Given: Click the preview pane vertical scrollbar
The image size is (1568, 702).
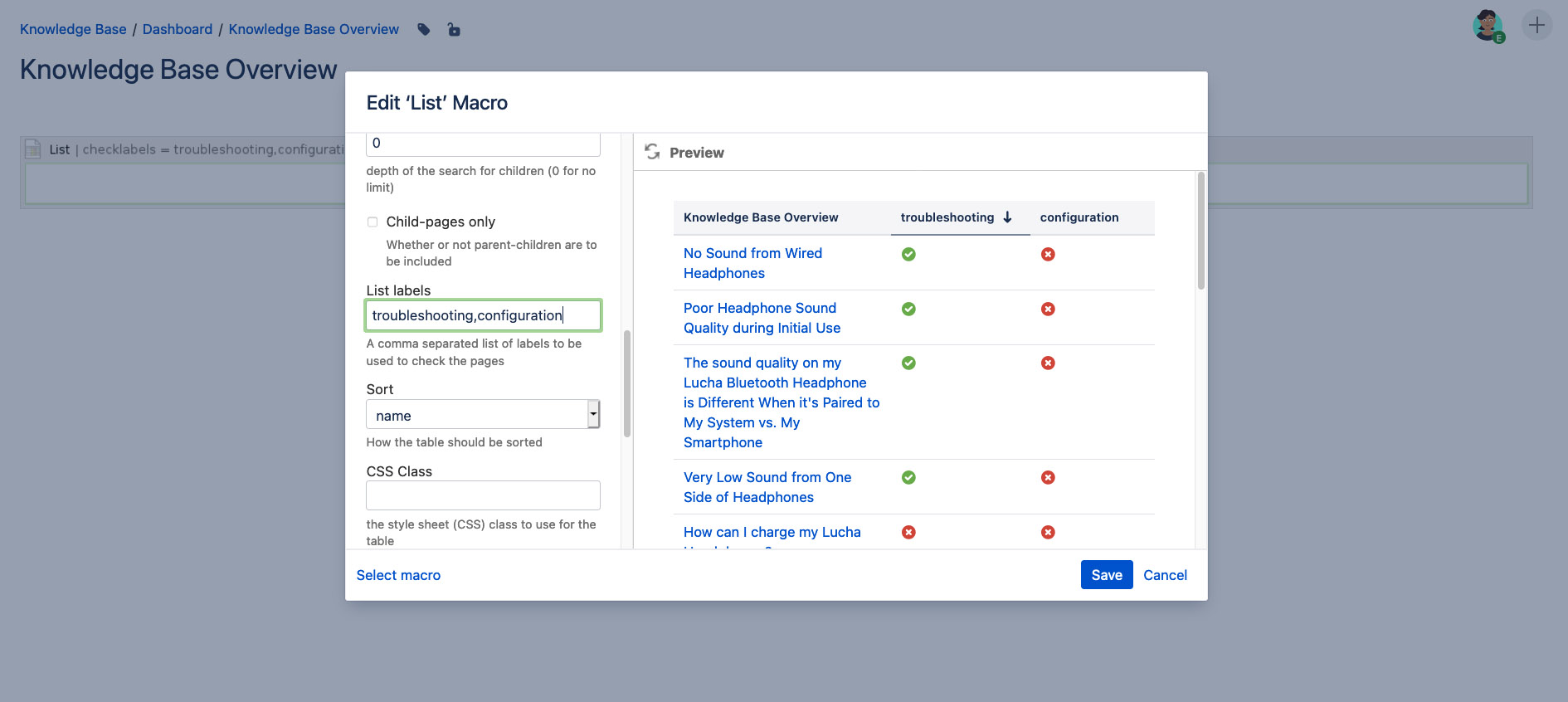Looking at the screenshot, I should 1200,231.
